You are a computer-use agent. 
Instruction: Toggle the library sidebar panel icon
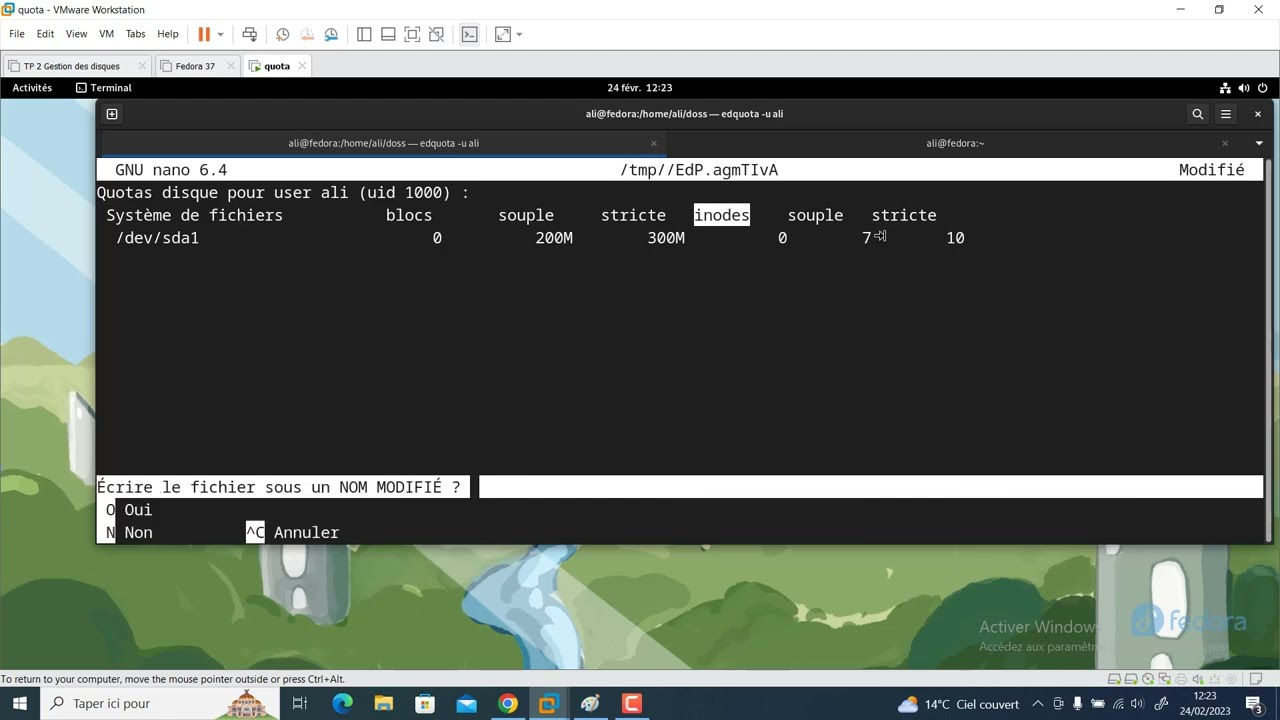click(x=364, y=34)
